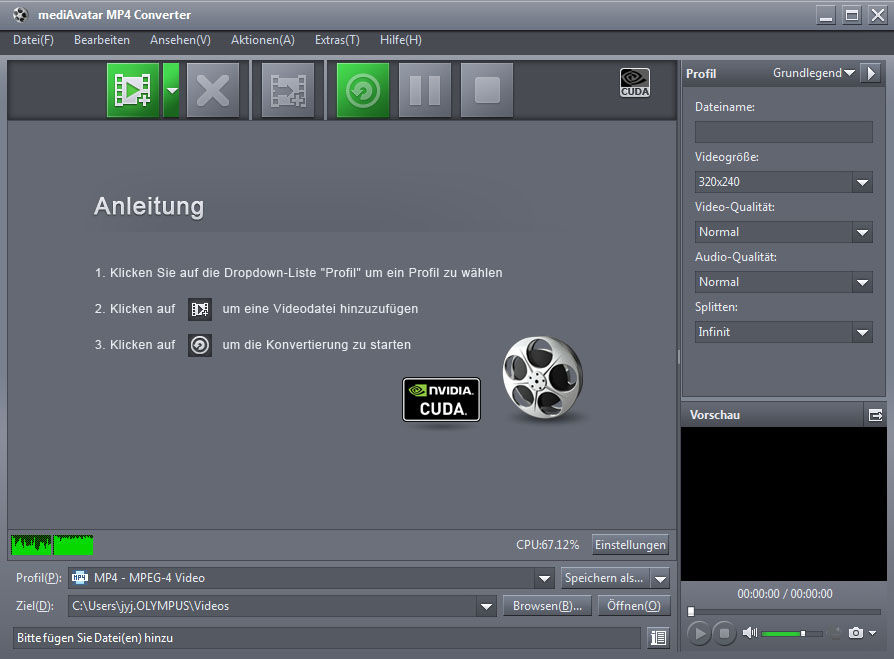Image resolution: width=894 pixels, height=659 pixels.
Task: Click the Anleitung heading
Action: coord(149,206)
